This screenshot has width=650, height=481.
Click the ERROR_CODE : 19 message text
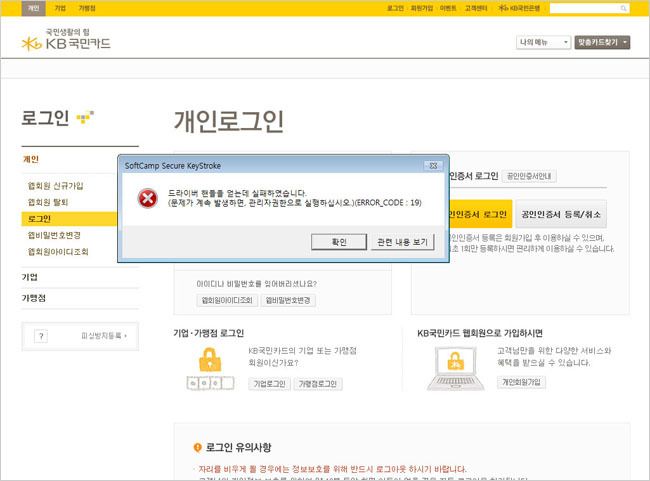[x=388, y=203]
